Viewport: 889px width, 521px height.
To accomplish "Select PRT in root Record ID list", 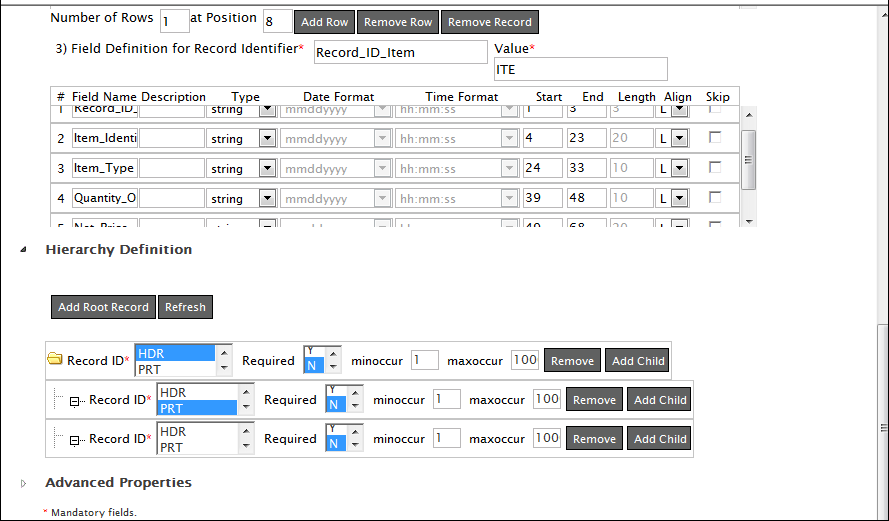I will [x=175, y=370].
